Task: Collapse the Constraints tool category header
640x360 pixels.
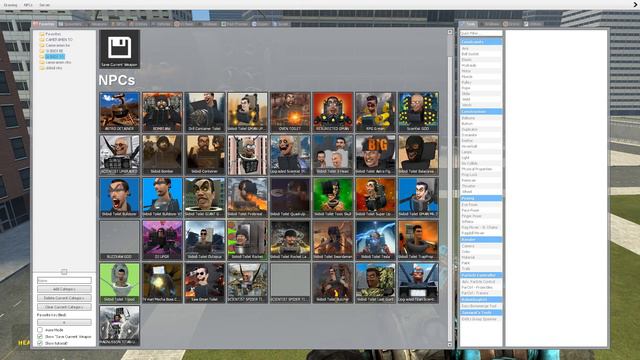Action: pos(481,42)
